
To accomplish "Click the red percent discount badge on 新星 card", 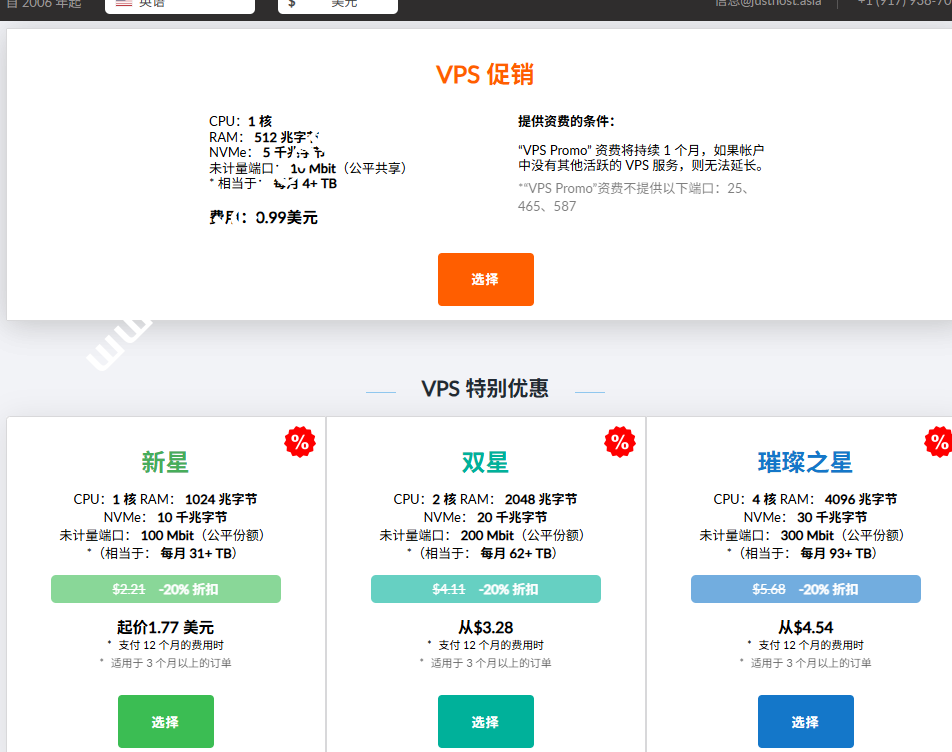I will [x=300, y=441].
